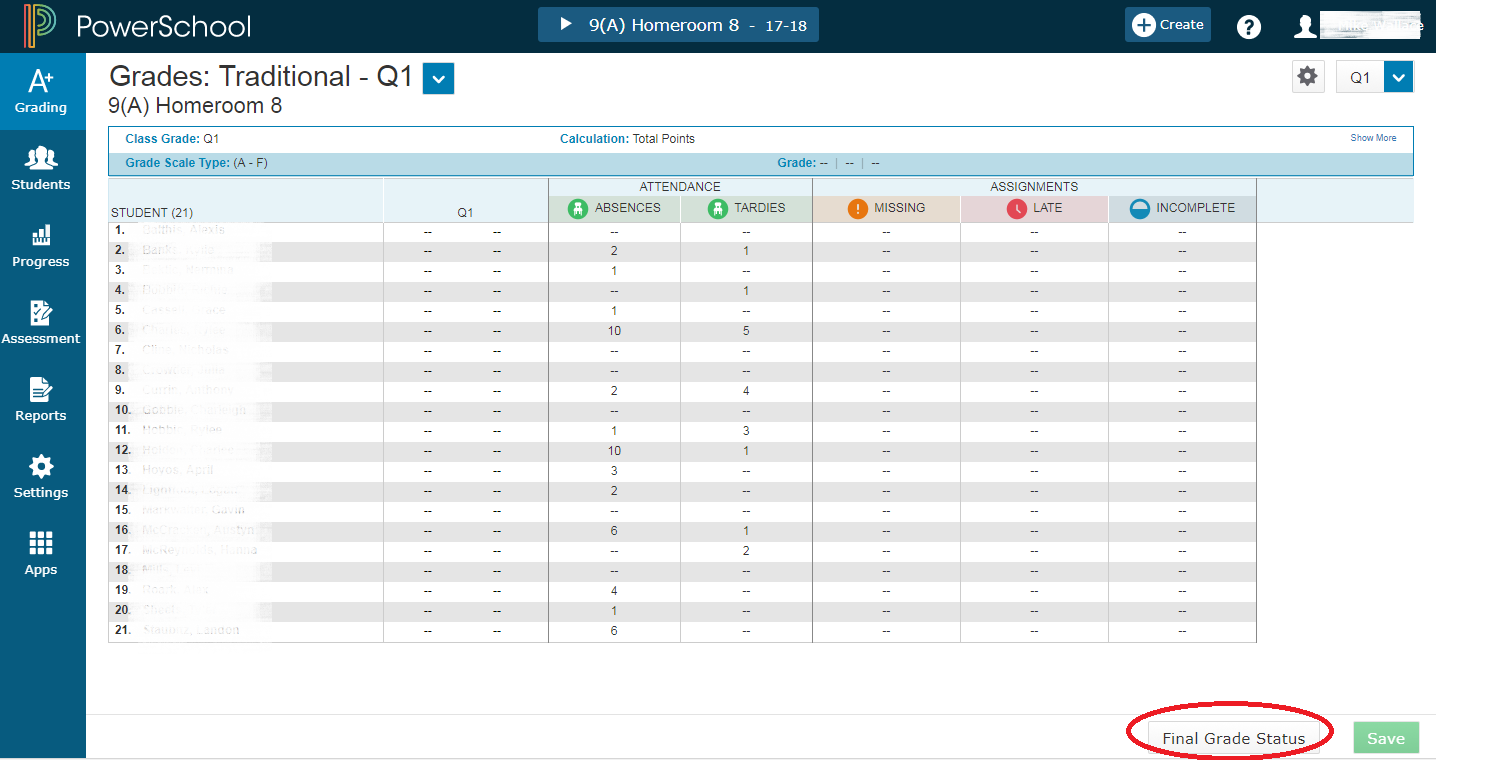Open Assessment from the sidebar

(x=41, y=322)
